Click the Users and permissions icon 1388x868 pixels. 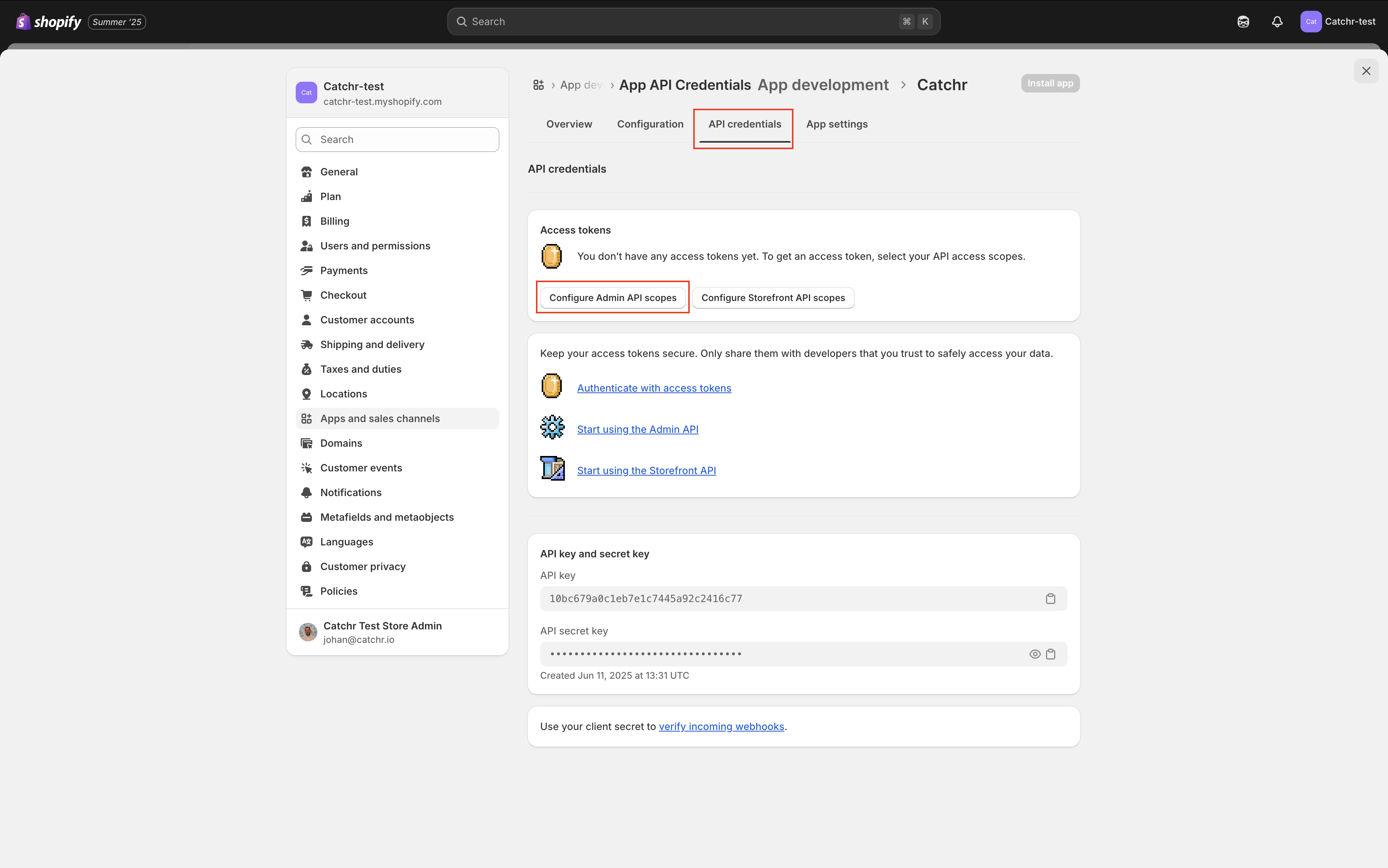tap(307, 246)
